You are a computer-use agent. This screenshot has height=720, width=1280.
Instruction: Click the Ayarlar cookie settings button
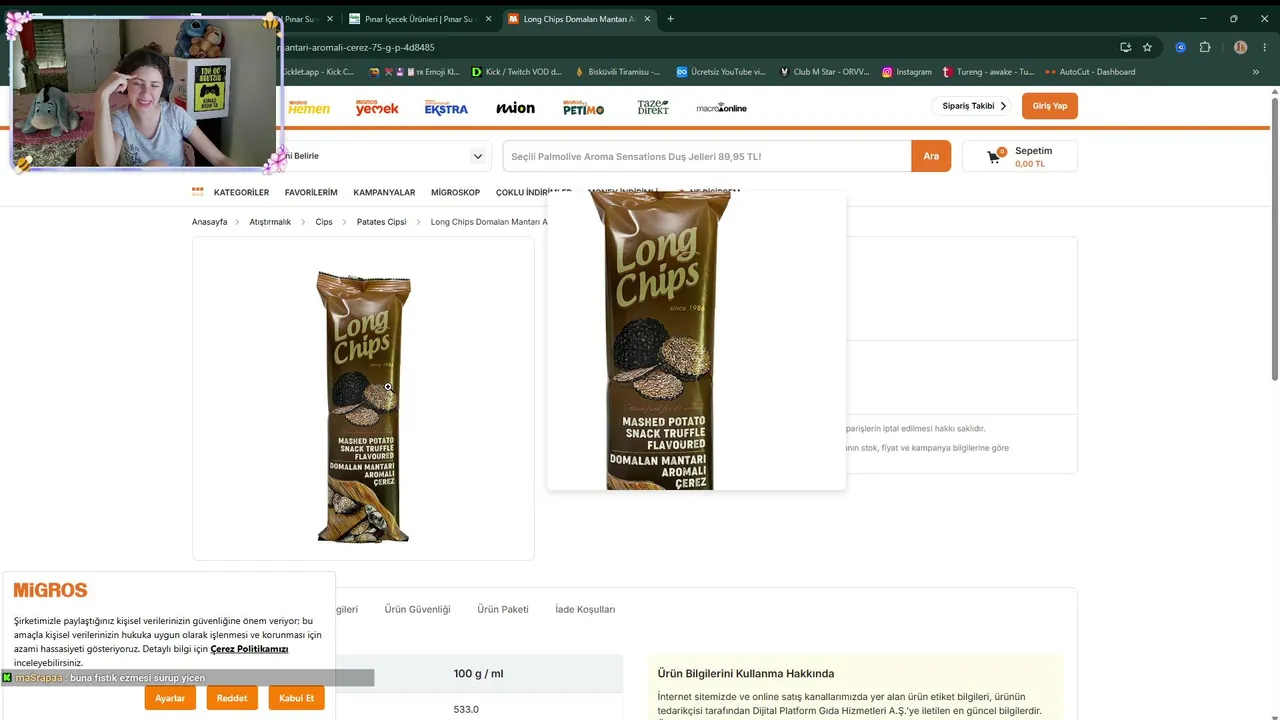coord(170,698)
